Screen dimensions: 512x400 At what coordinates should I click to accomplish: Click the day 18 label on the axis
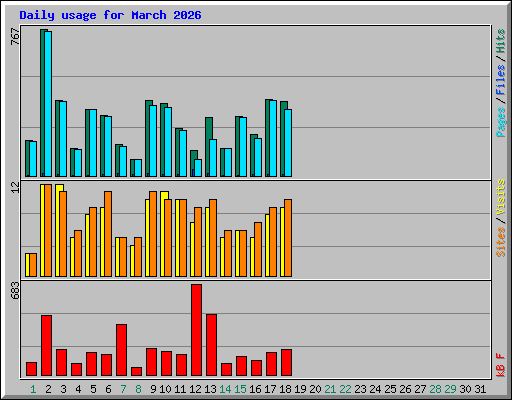tap(285, 389)
